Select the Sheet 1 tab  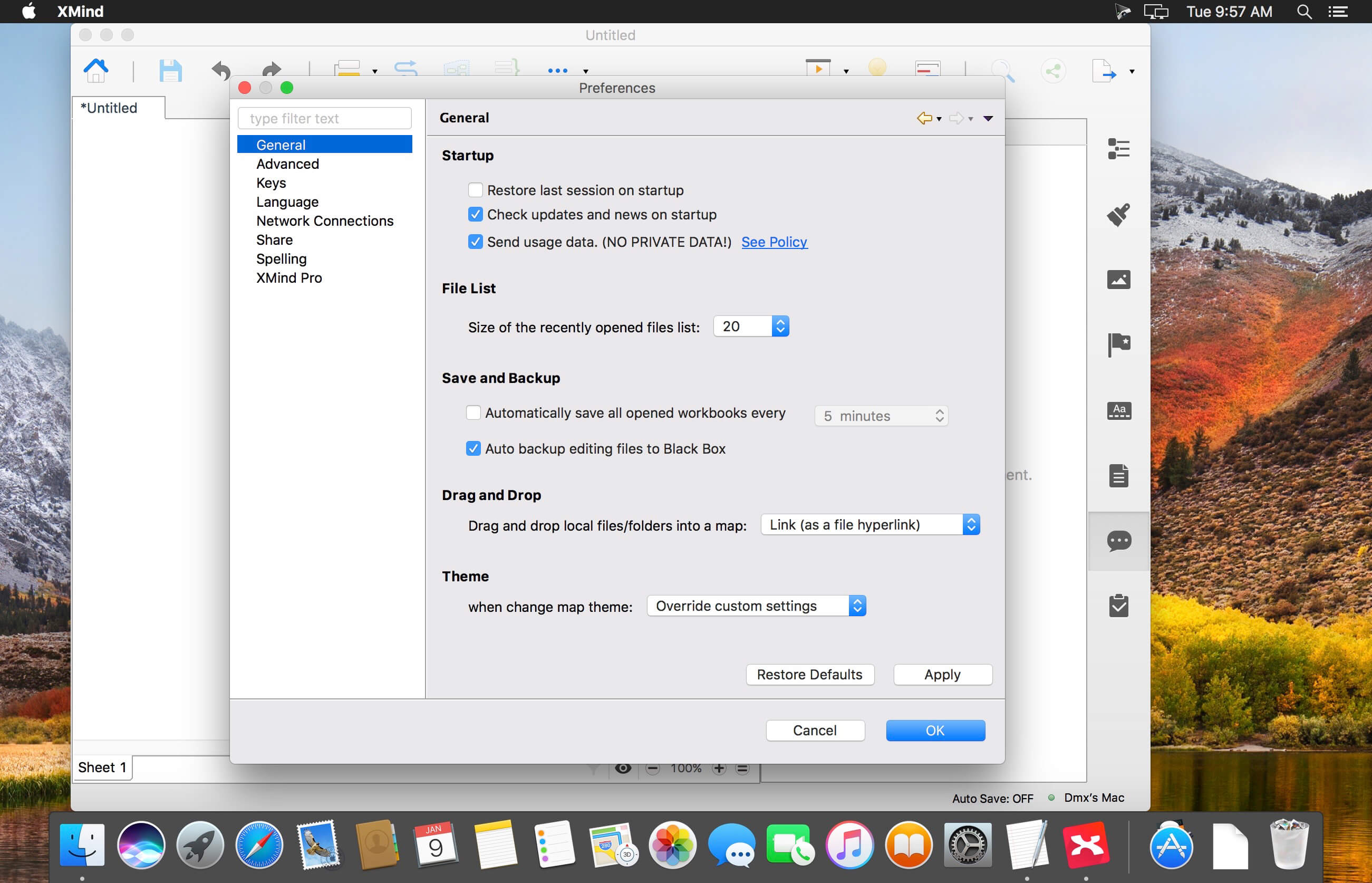[x=102, y=768]
